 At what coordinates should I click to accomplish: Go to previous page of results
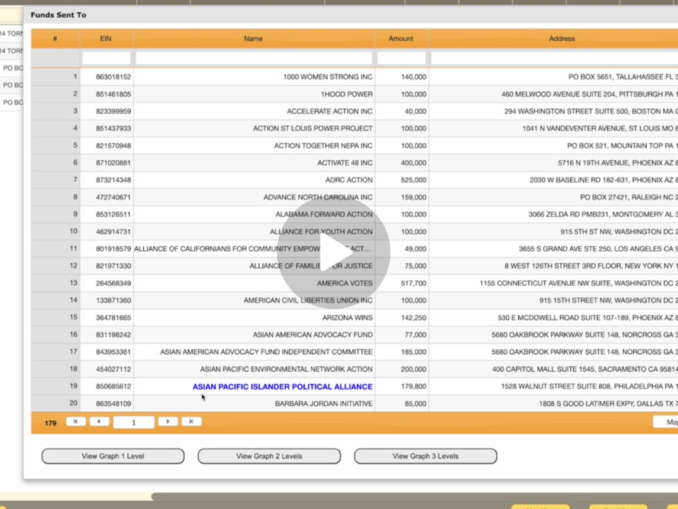coord(99,422)
